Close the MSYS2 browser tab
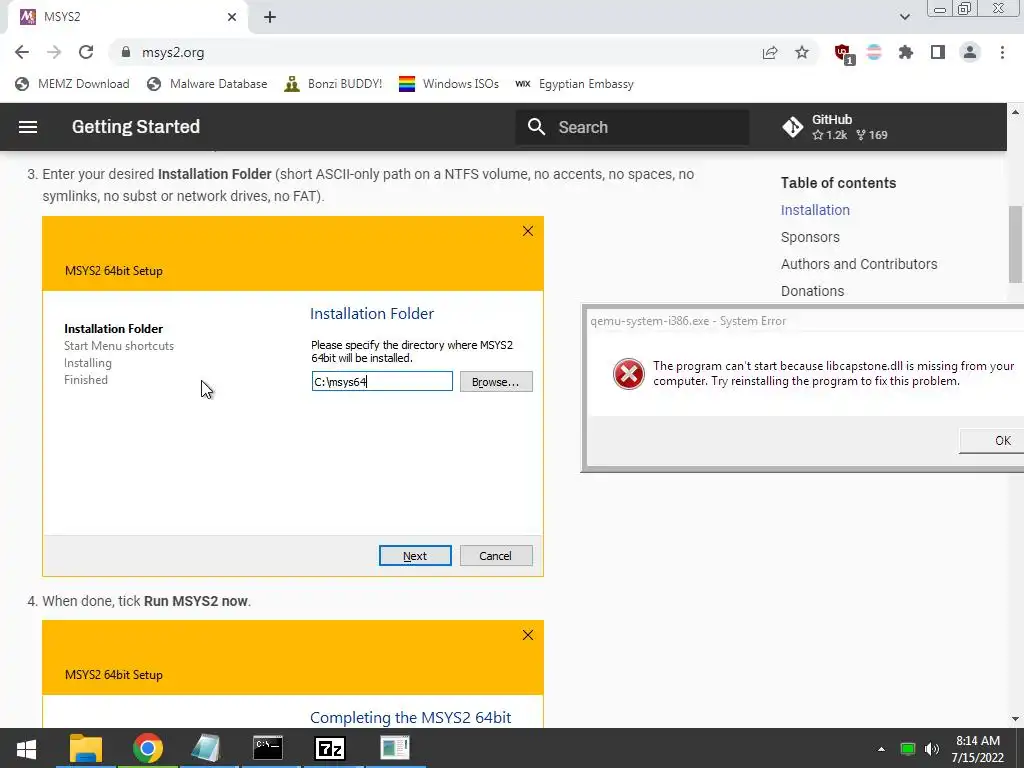Viewport: 1024px width, 768px height. point(232,17)
